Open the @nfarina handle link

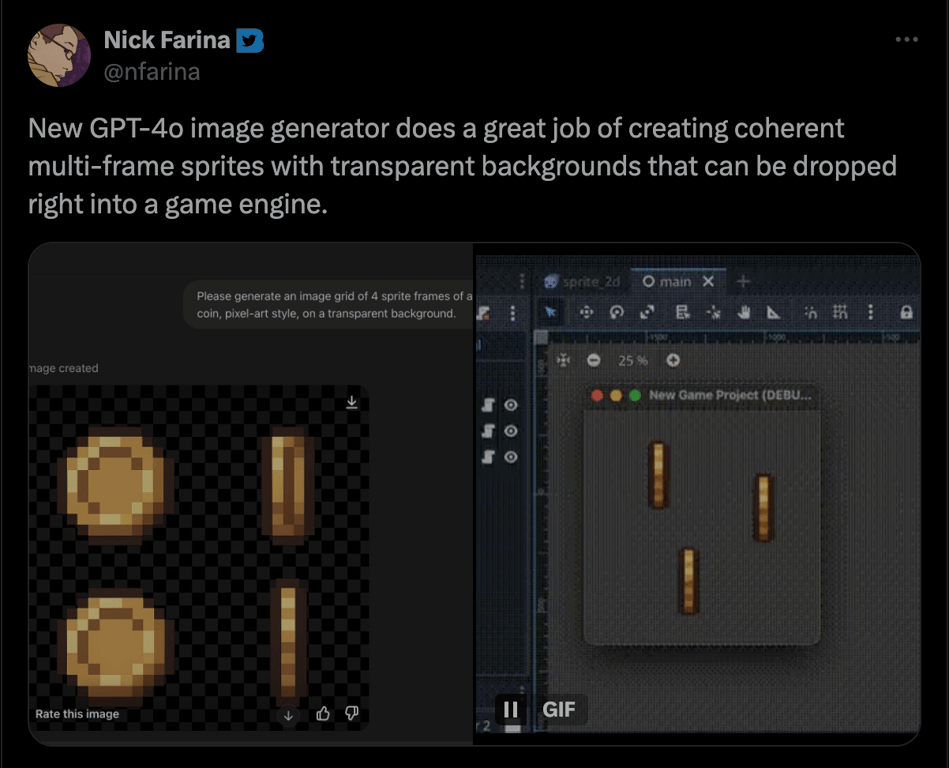pos(152,72)
